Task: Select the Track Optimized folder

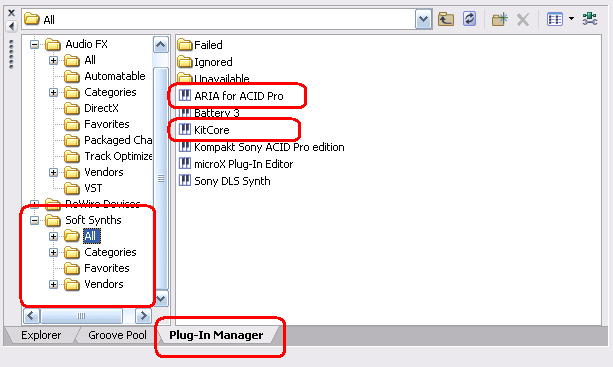Action: [x=118, y=156]
